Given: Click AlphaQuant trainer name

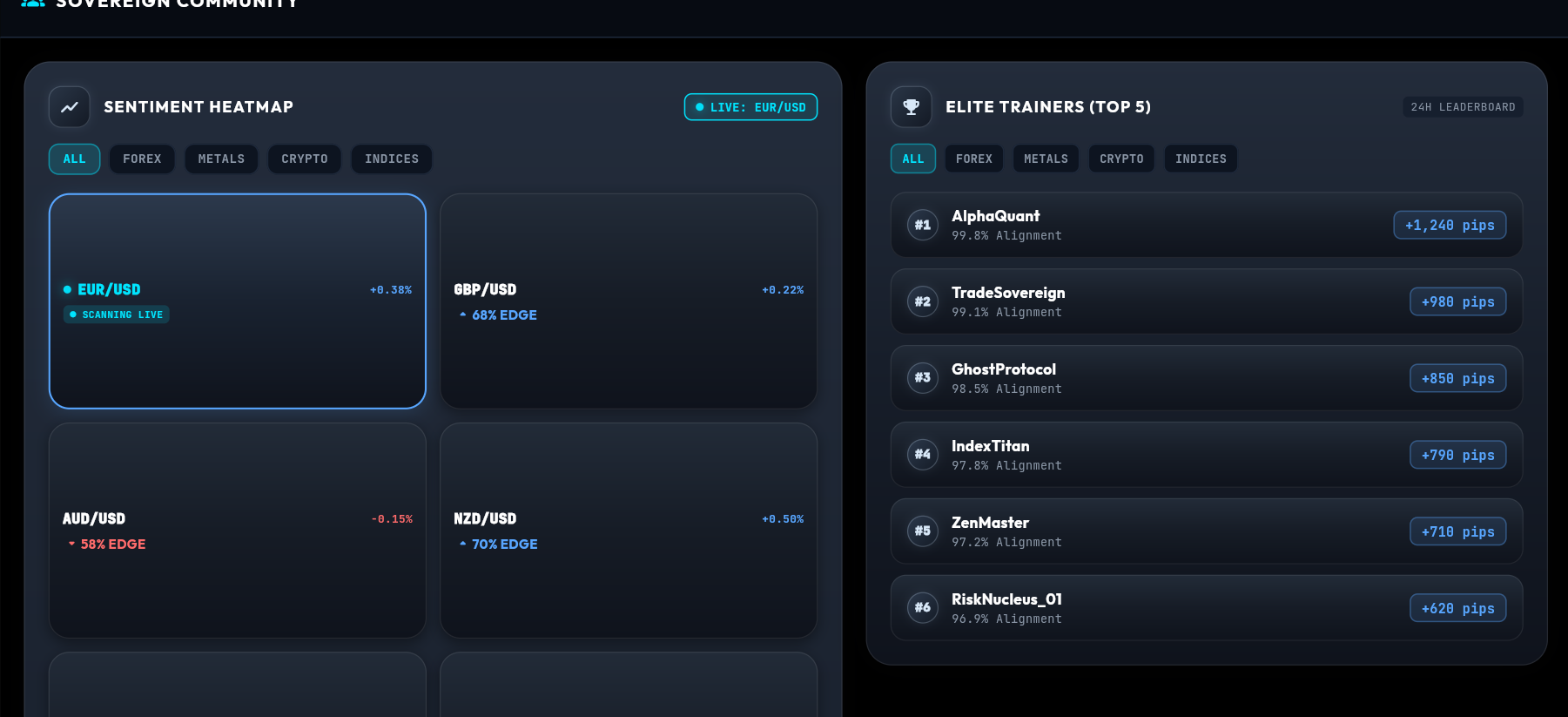Looking at the screenshot, I should point(995,216).
